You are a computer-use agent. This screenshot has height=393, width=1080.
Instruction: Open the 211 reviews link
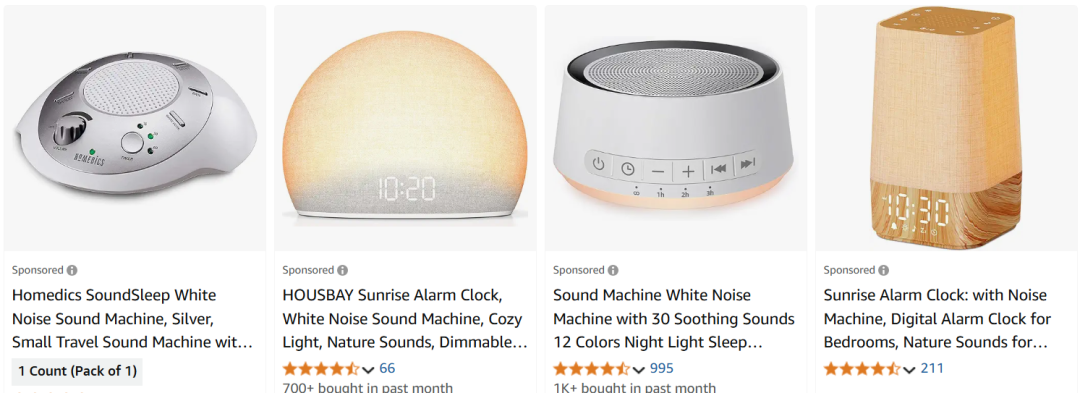[932, 369]
